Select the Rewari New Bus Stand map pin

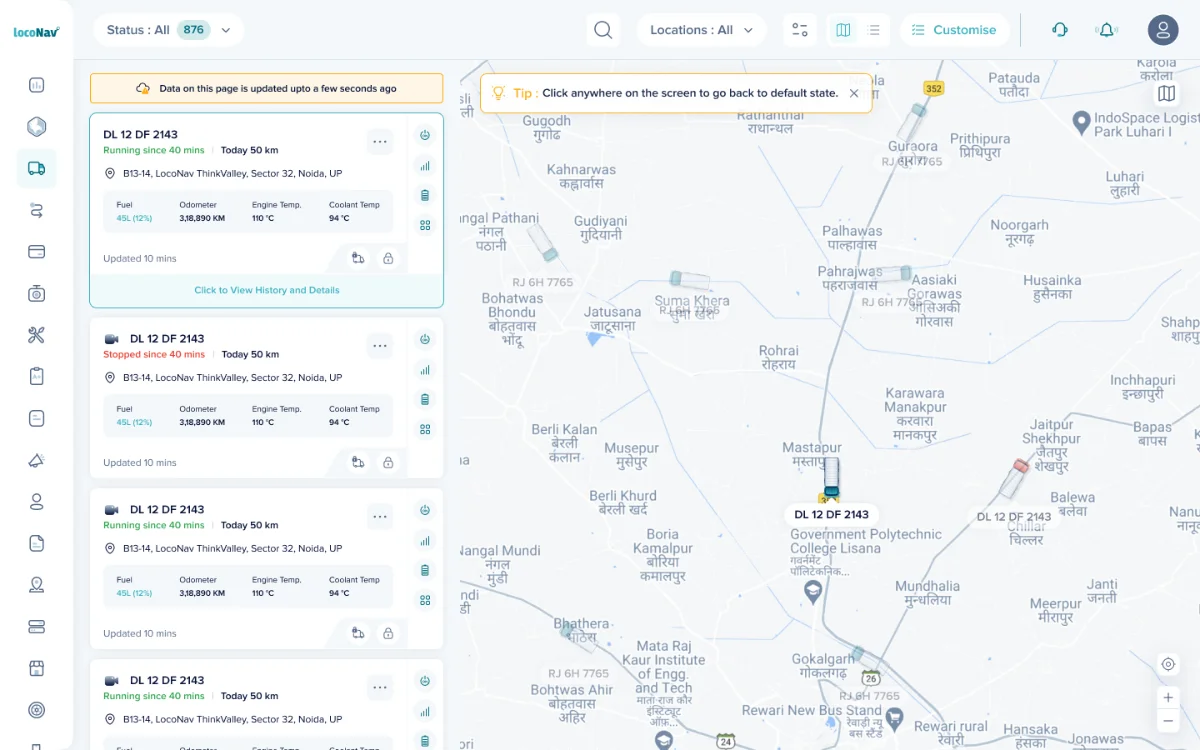click(x=895, y=718)
